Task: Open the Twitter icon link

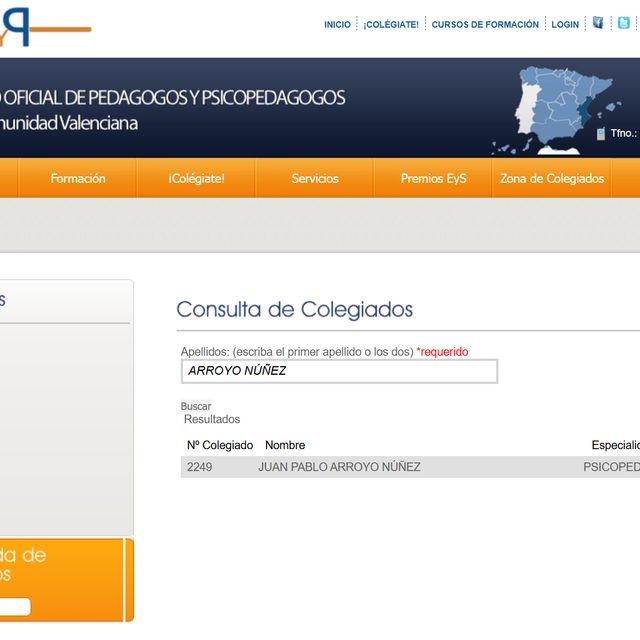Action: 624,23
